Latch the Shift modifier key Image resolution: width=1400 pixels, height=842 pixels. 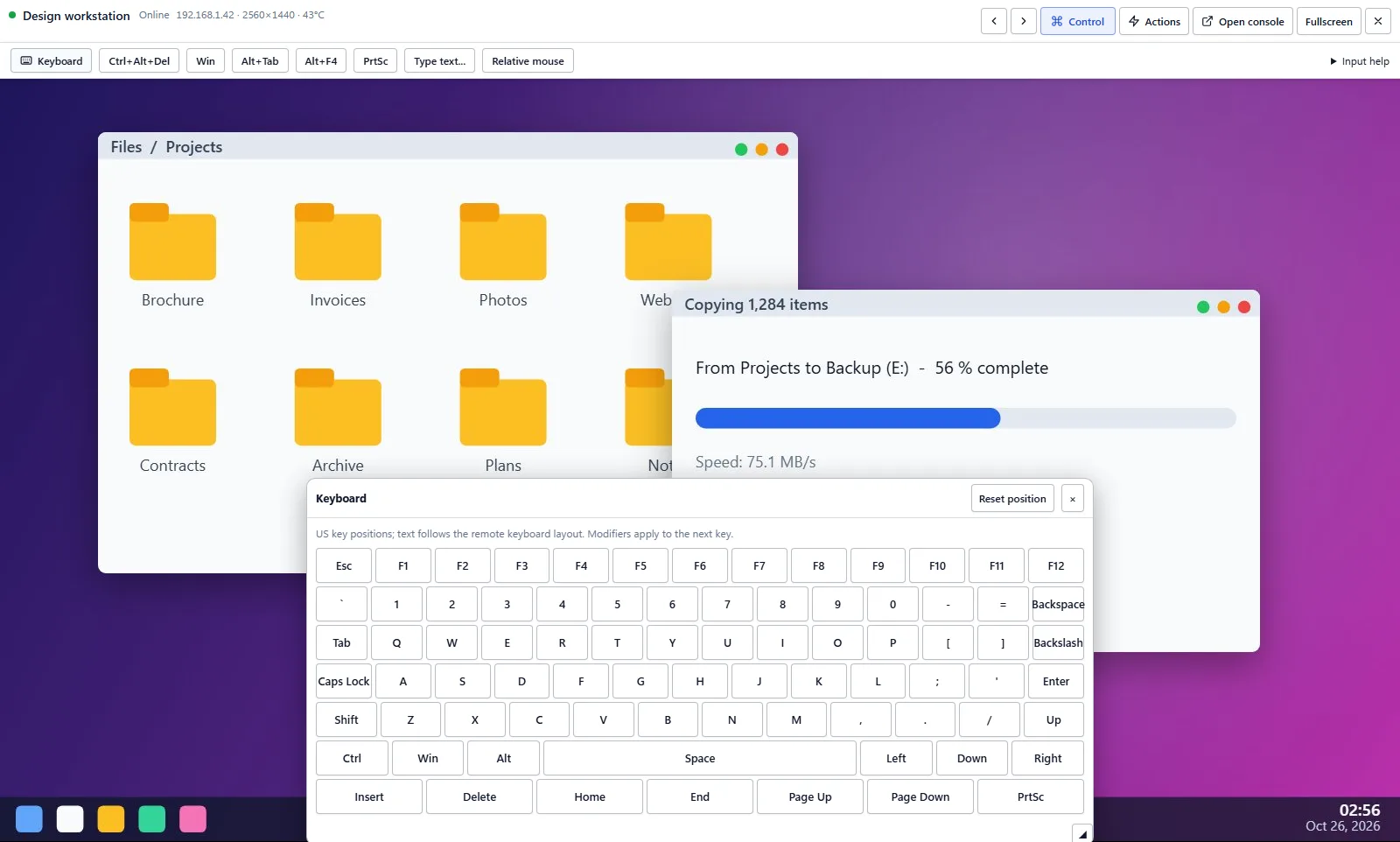coord(346,719)
